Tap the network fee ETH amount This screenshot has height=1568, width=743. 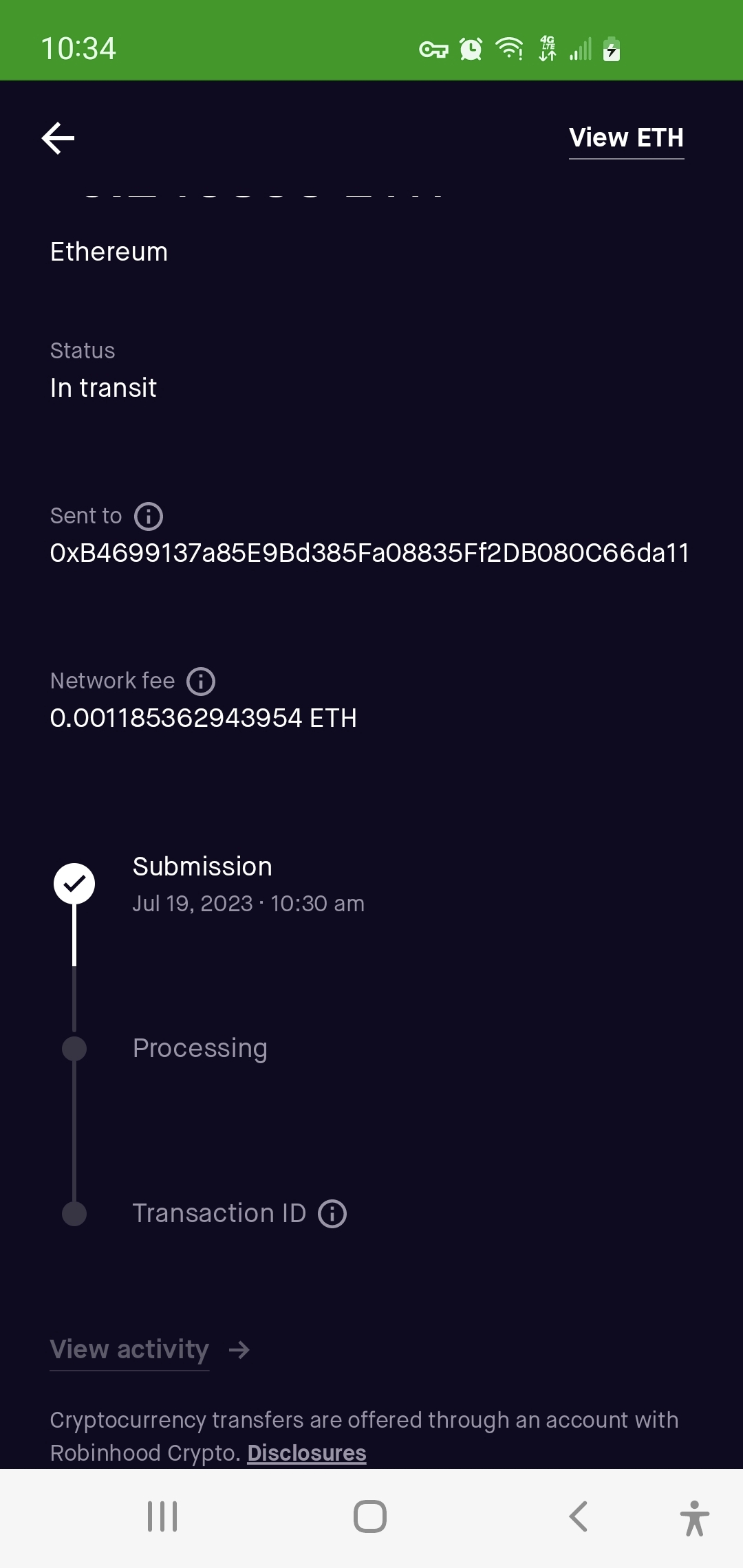click(x=204, y=718)
